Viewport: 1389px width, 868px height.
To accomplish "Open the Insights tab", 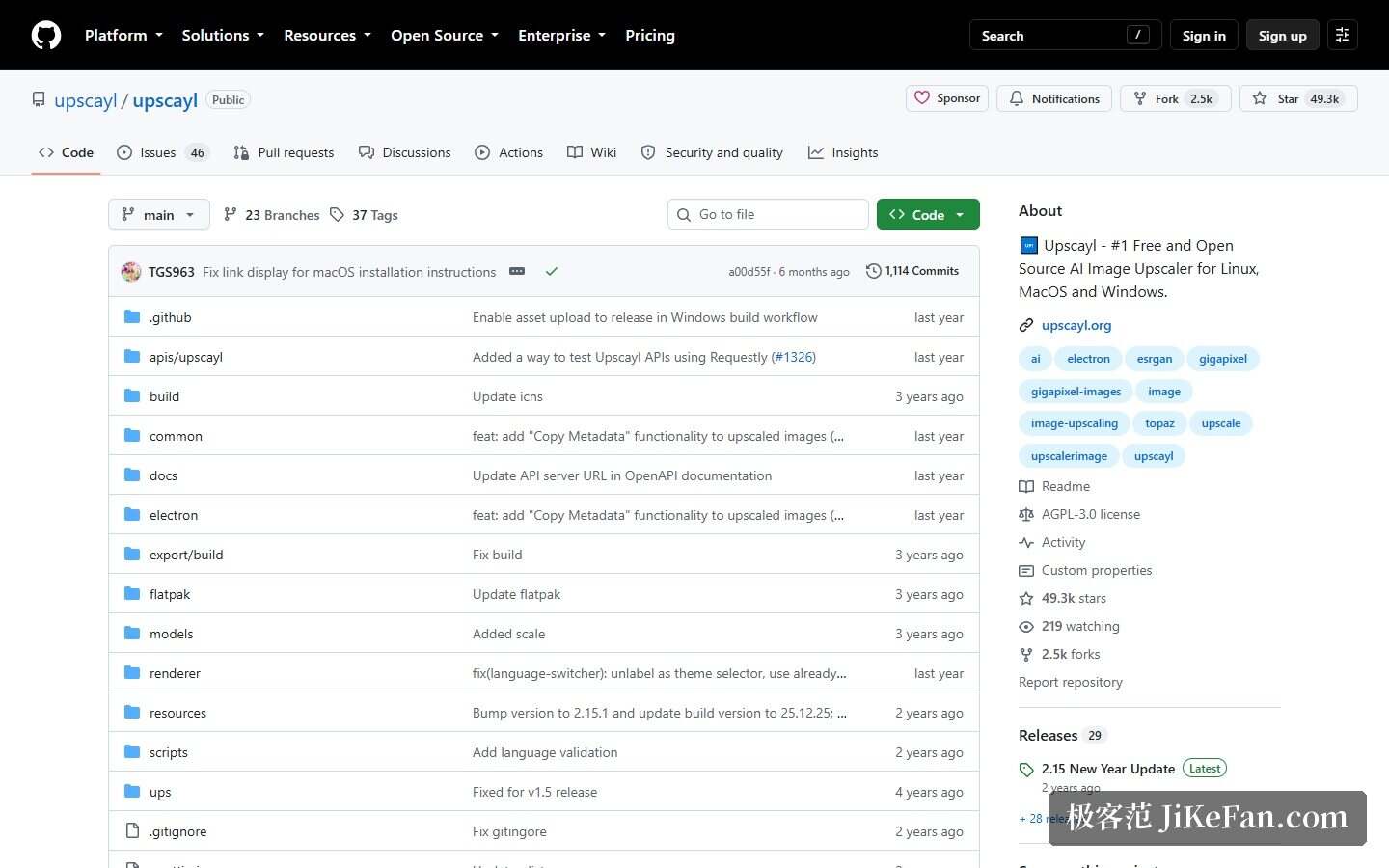I will point(843,152).
